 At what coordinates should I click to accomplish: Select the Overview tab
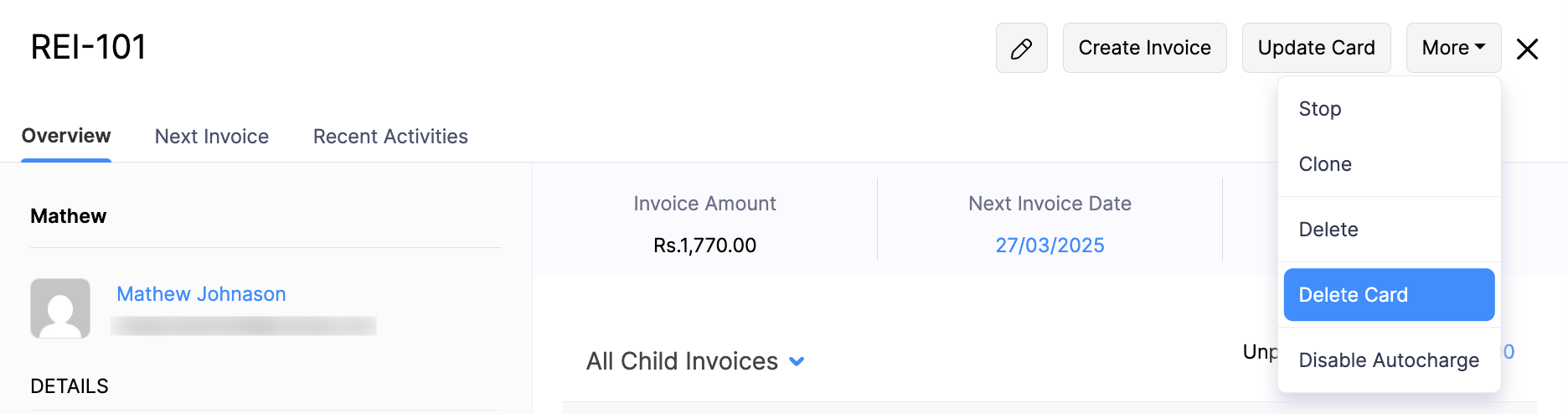(66, 136)
